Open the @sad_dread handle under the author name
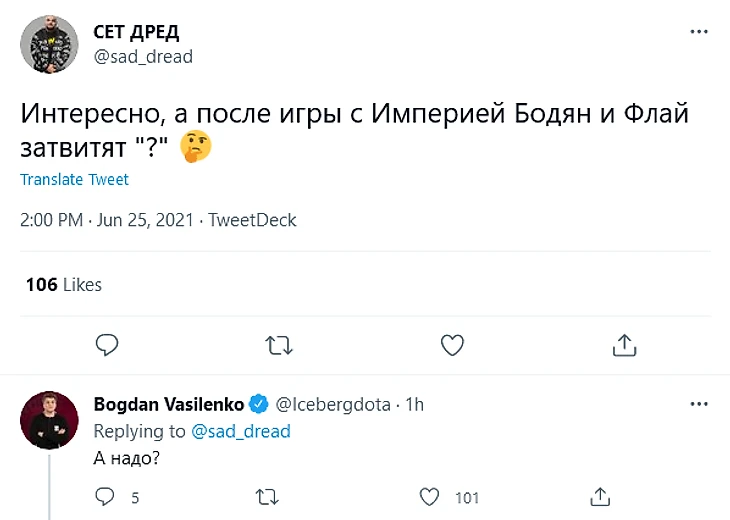 (143, 57)
